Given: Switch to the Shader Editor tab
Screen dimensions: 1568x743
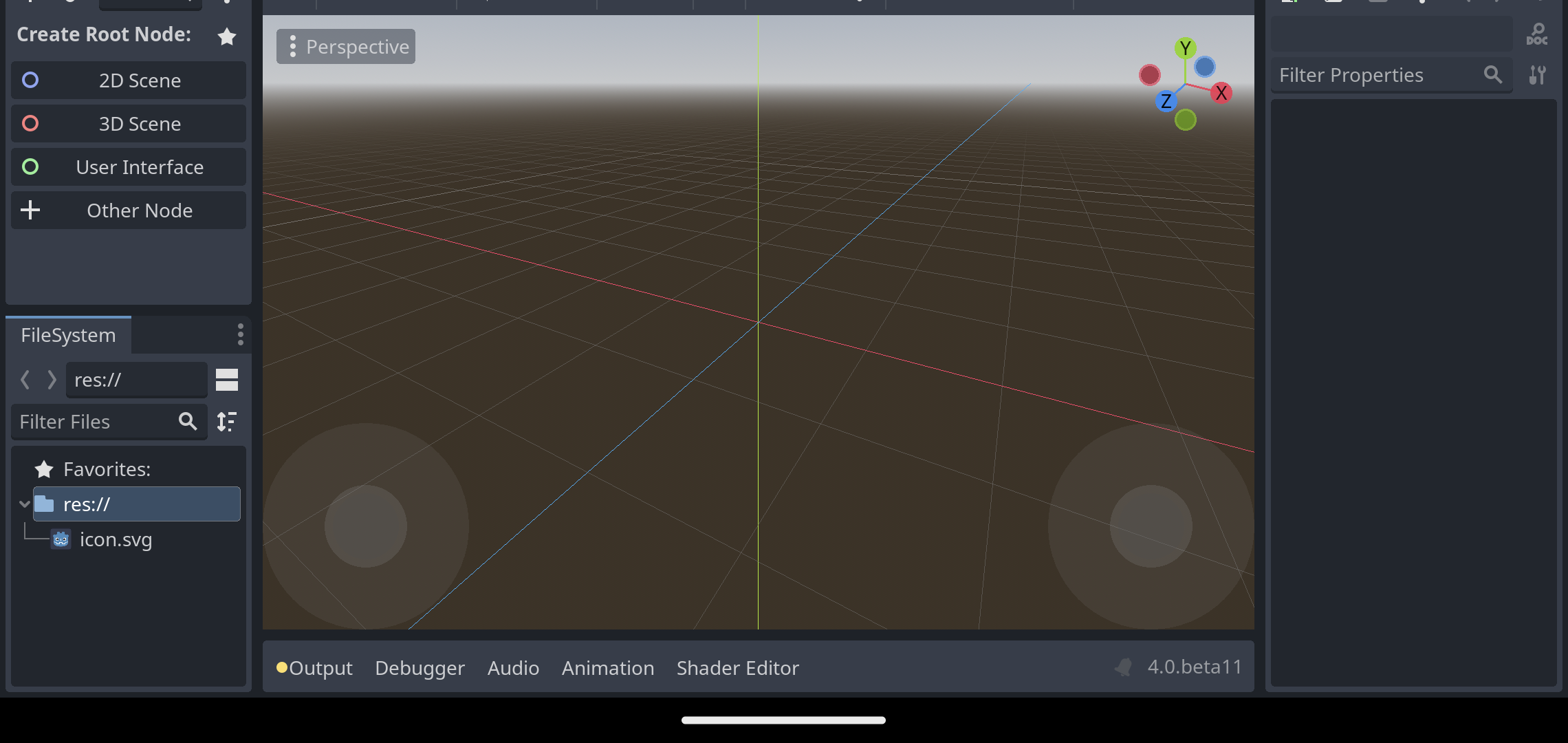Looking at the screenshot, I should 737,667.
